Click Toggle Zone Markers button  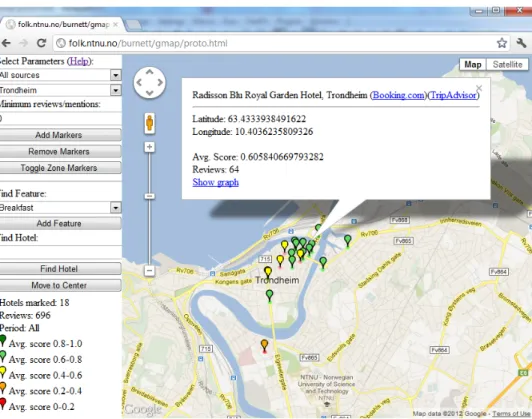pos(60,168)
